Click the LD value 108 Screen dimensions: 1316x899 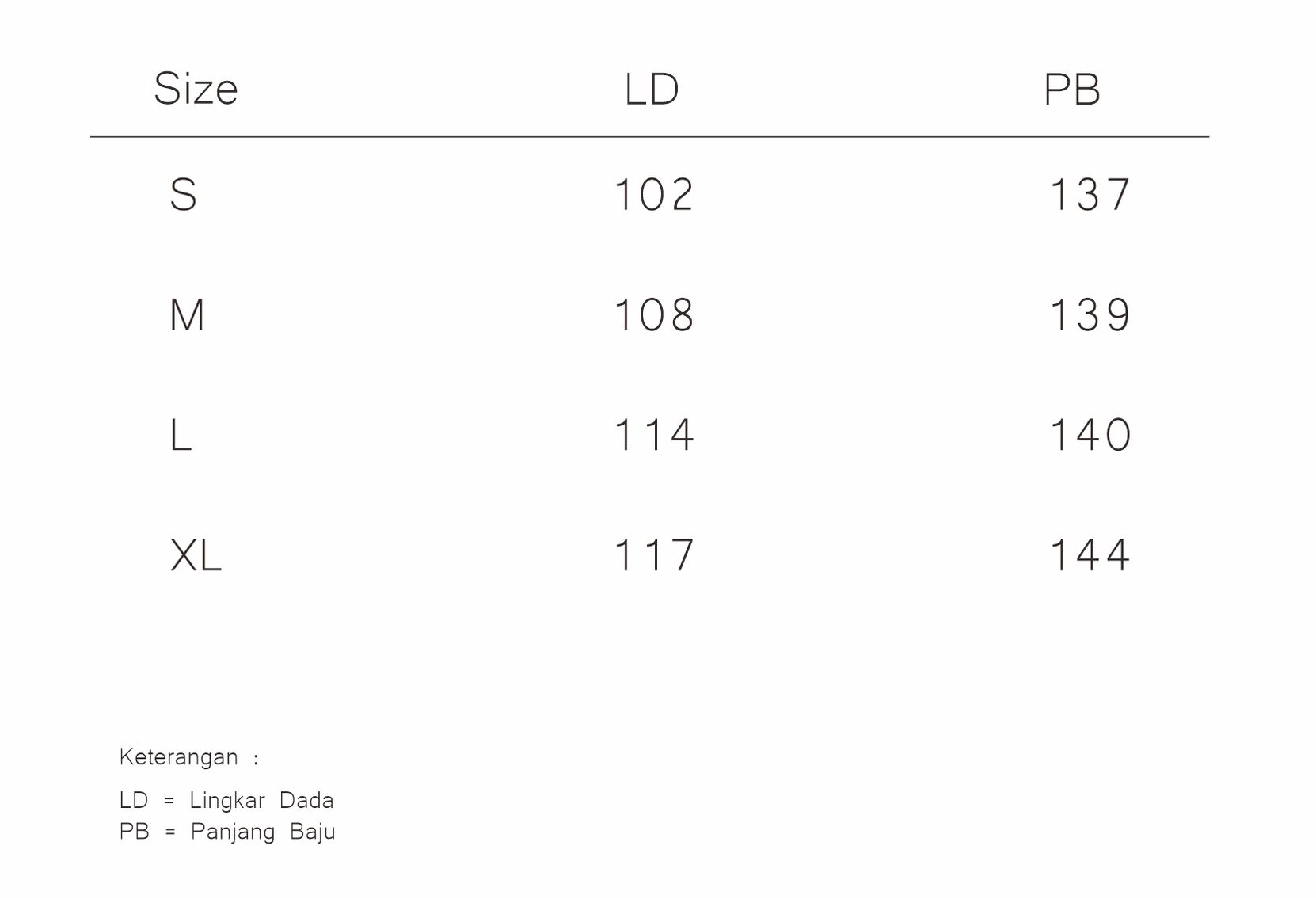pyautogui.click(x=654, y=315)
